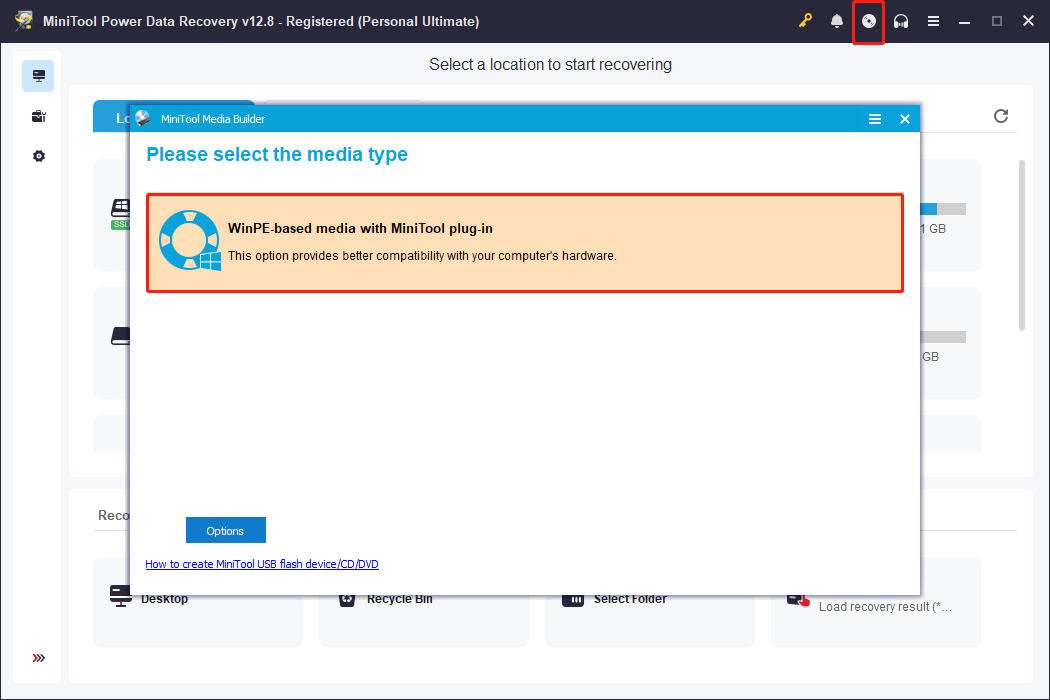Click the yellow key registration icon
The image size is (1050, 700).
coord(805,20)
